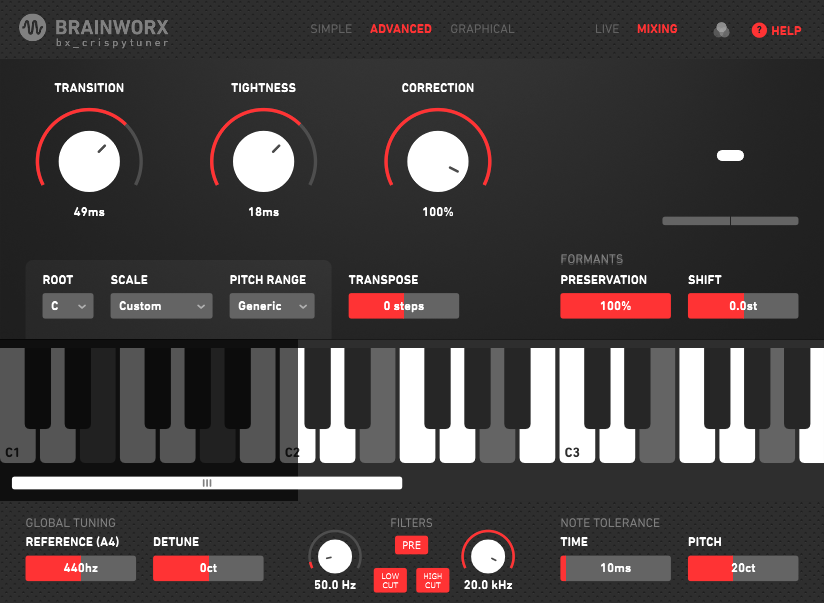
Task: Switch to the Graphical view tab
Action: point(482,29)
